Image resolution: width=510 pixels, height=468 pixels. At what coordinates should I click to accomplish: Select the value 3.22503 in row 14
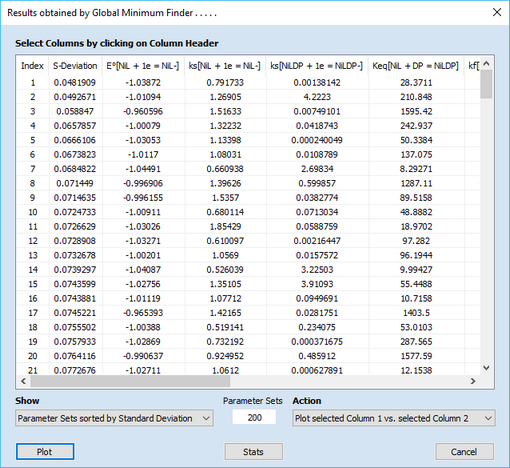(x=317, y=270)
